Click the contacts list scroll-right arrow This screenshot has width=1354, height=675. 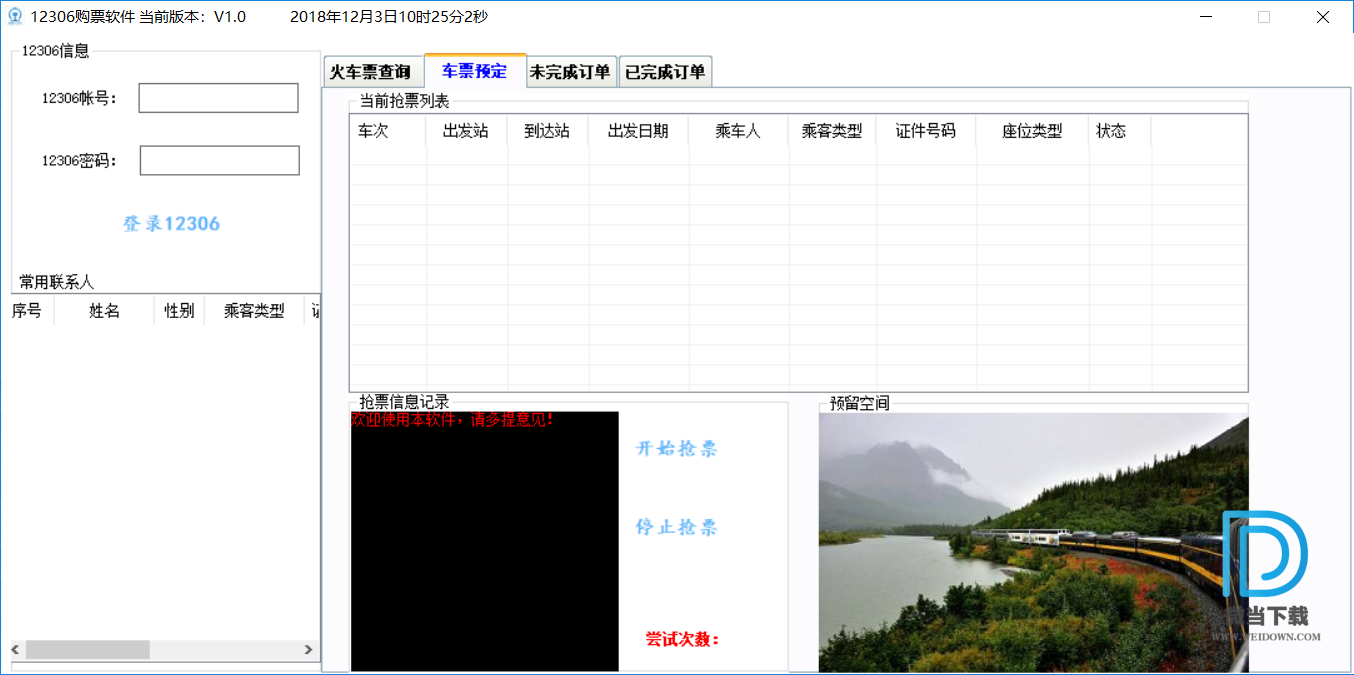point(308,650)
